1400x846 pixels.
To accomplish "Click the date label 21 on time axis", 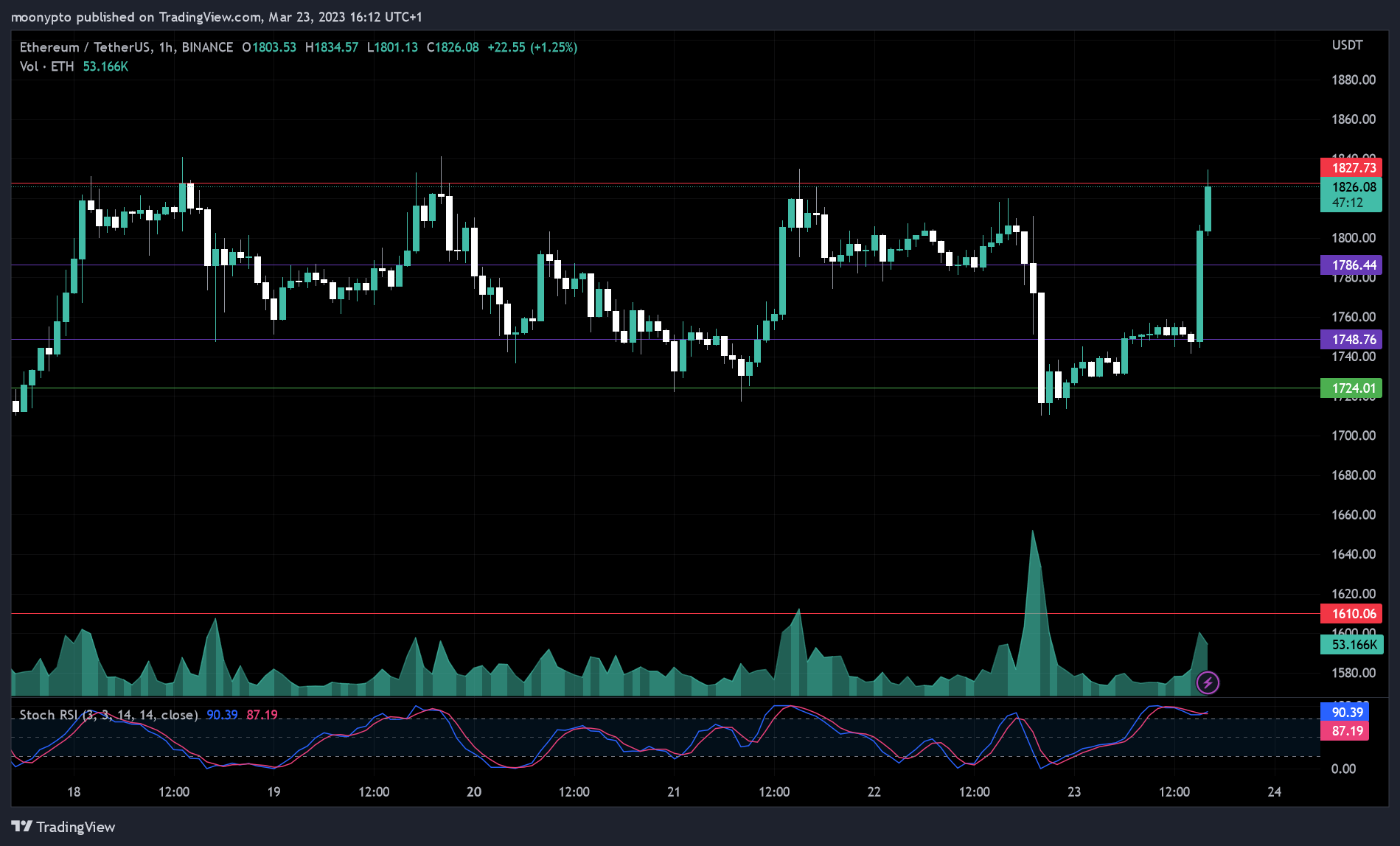I will coord(674,791).
